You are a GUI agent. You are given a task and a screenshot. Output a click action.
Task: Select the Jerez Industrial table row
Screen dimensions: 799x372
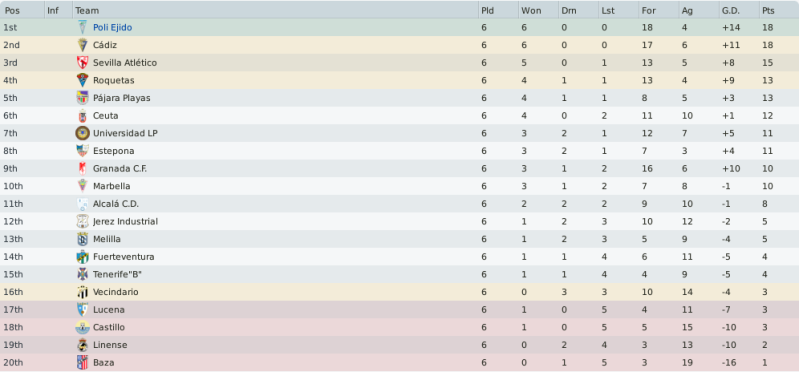[x=400, y=222]
